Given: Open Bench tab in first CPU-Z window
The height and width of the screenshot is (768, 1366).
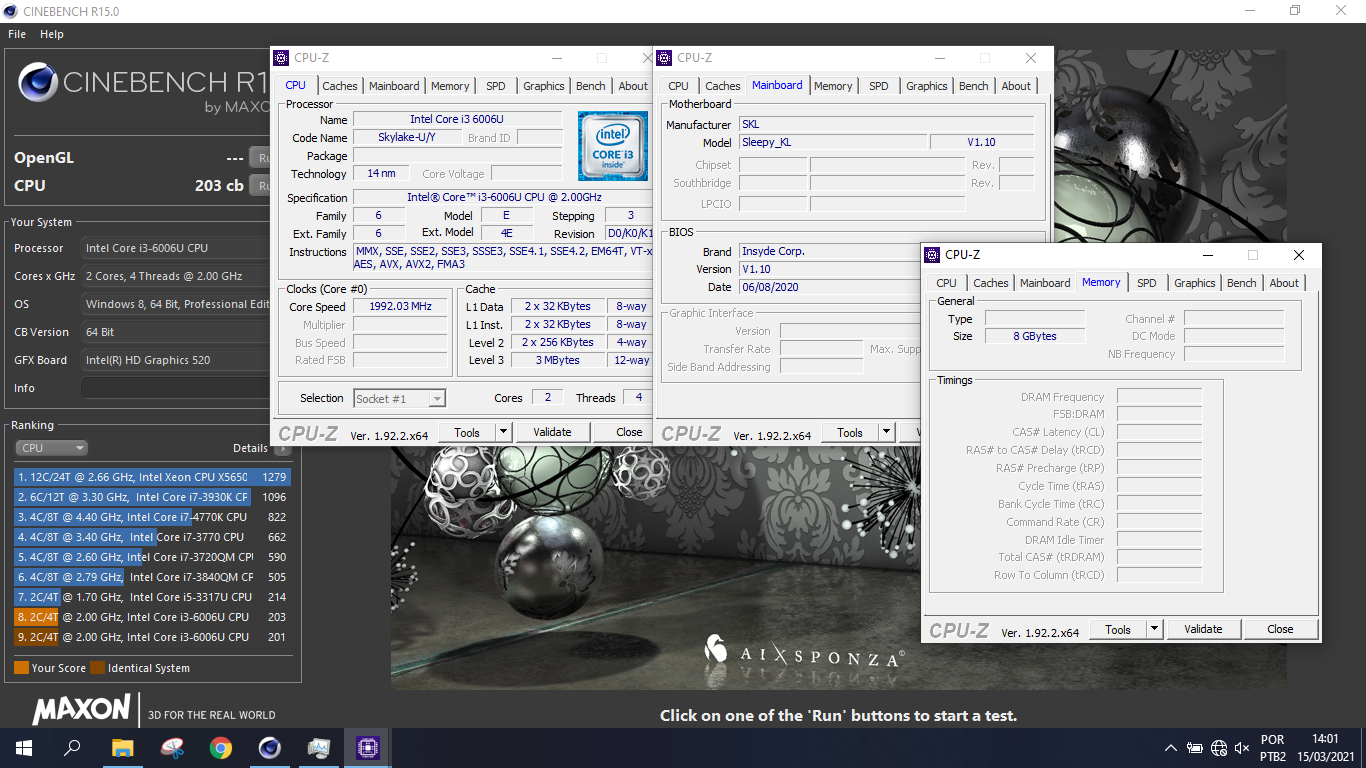Looking at the screenshot, I should (591, 86).
